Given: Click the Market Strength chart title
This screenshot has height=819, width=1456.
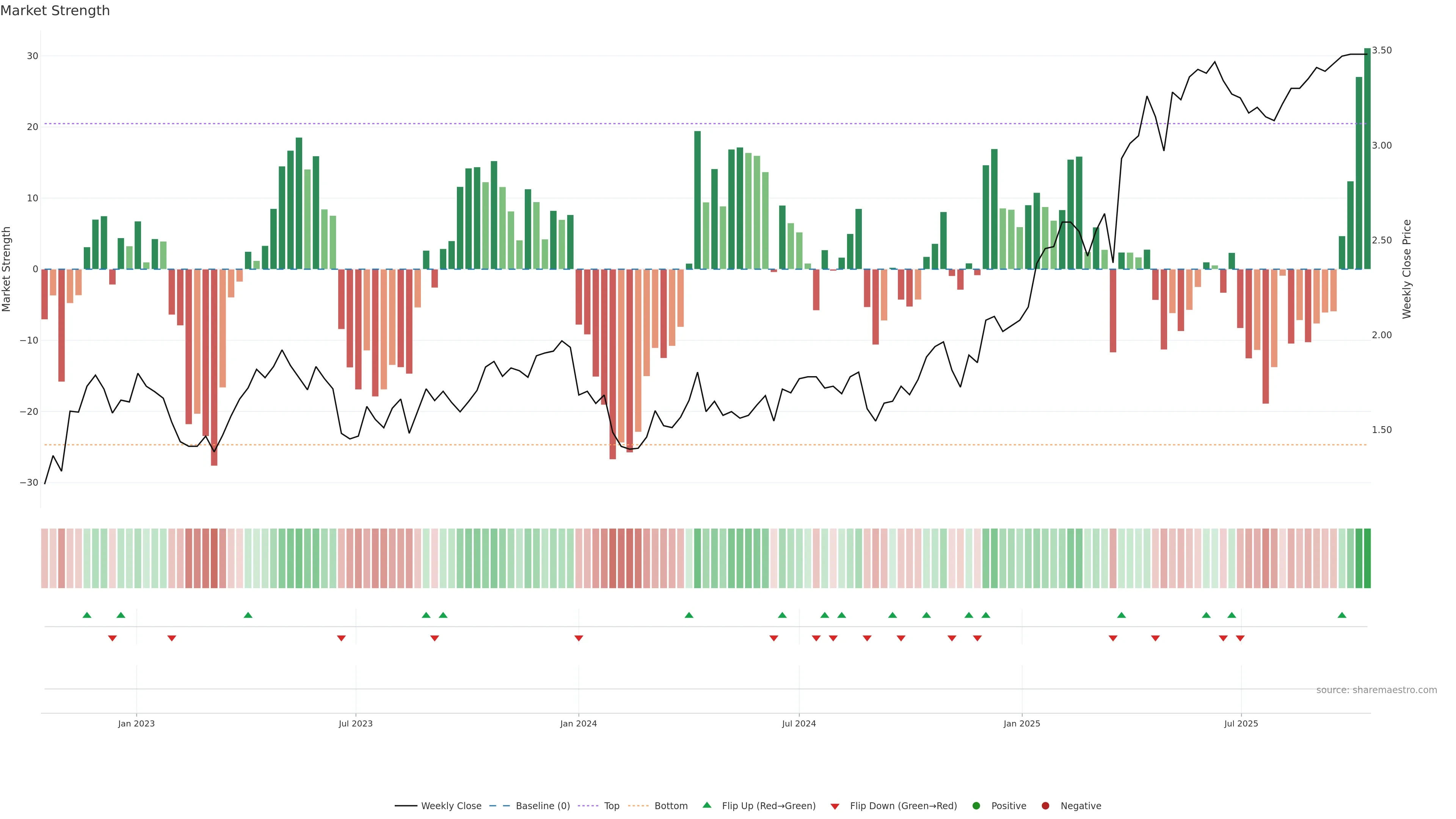Looking at the screenshot, I should (x=55, y=11).
